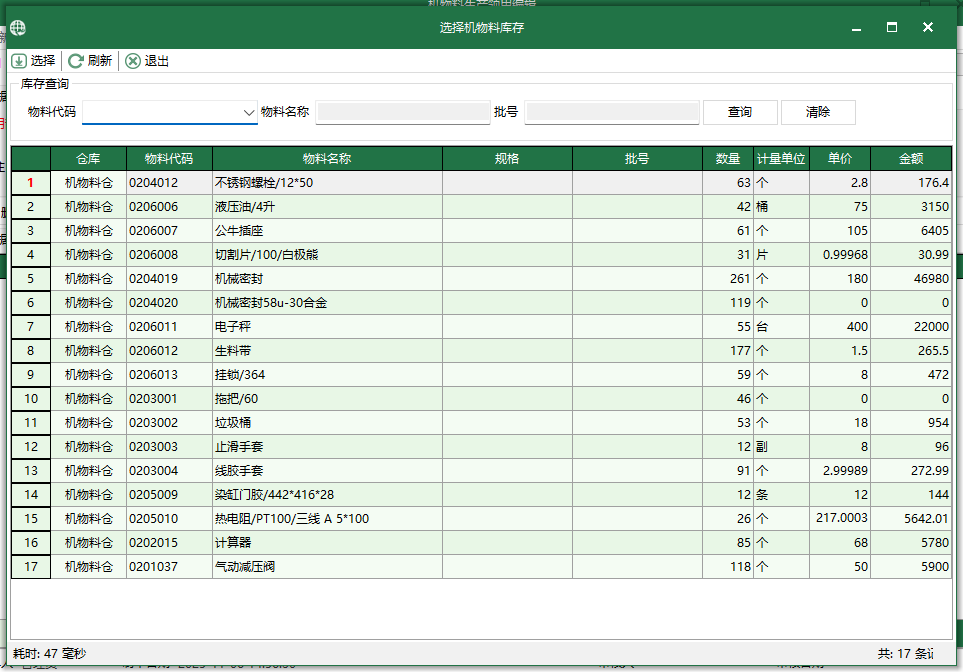Click the 查询 query button

[740, 112]
